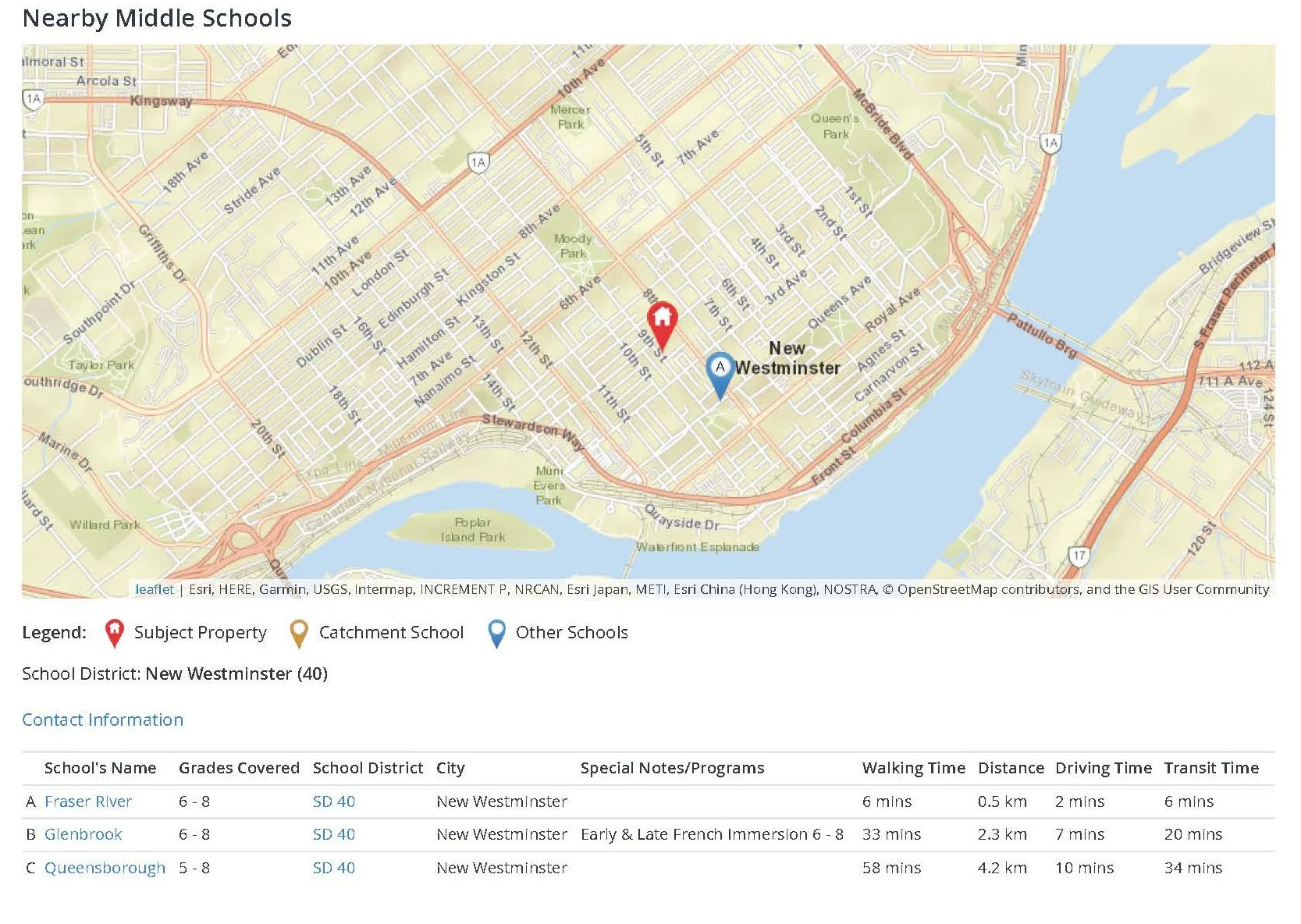Click the '4.2 km' distance value
Screen dimensions: 1301x924
point(1002,868)
